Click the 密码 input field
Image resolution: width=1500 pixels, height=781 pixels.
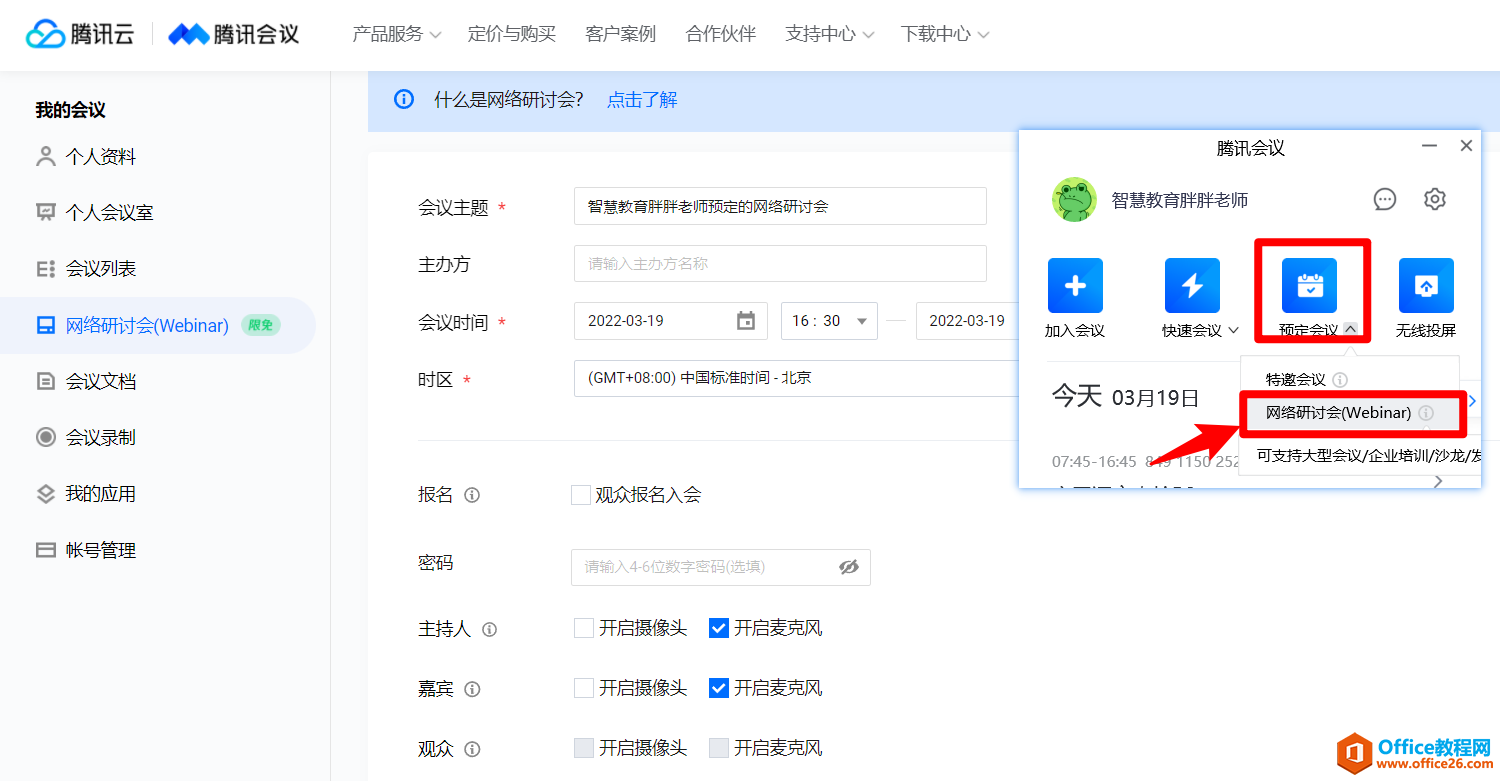tap(720, 567)
